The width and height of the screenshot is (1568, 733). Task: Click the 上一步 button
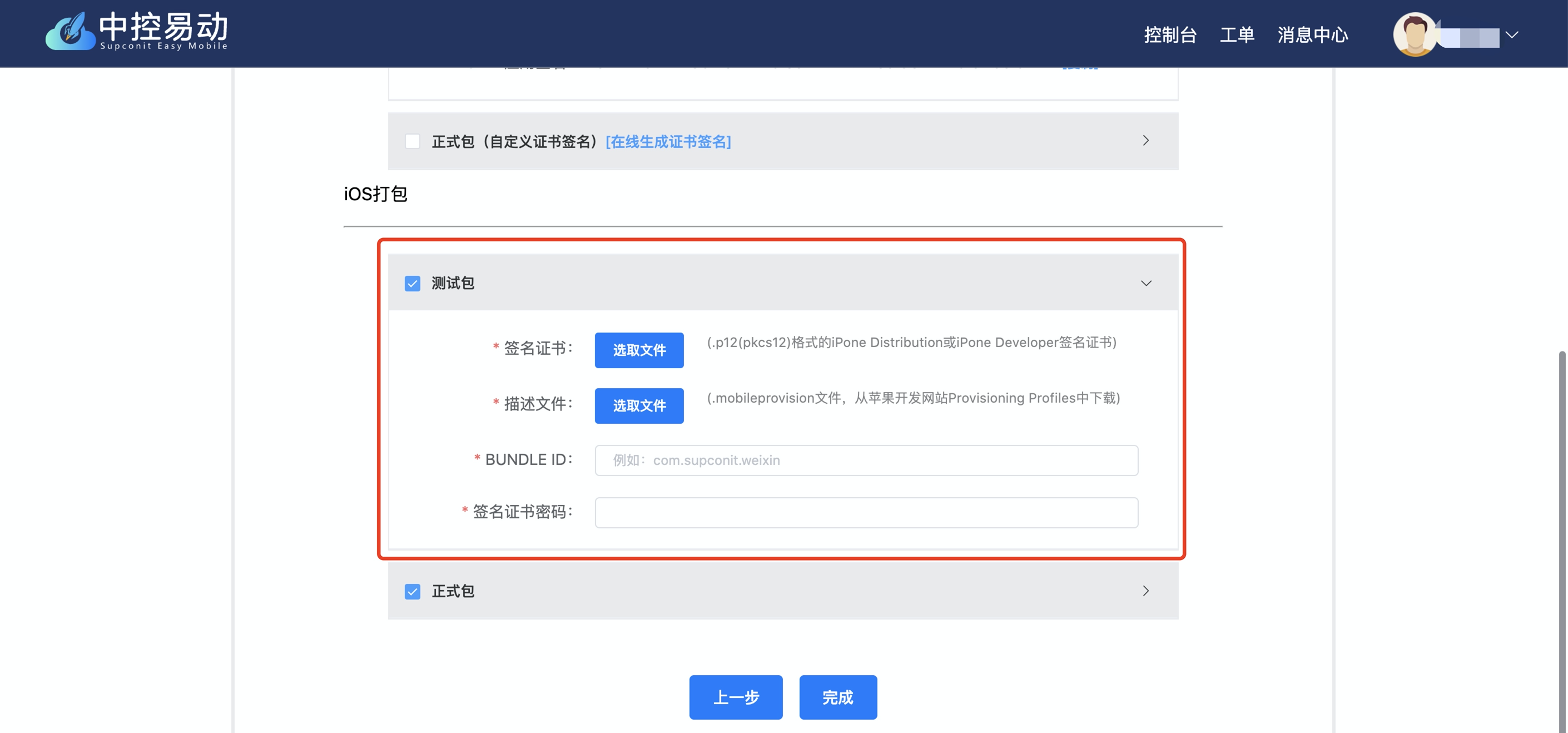[x=736, y=697]
